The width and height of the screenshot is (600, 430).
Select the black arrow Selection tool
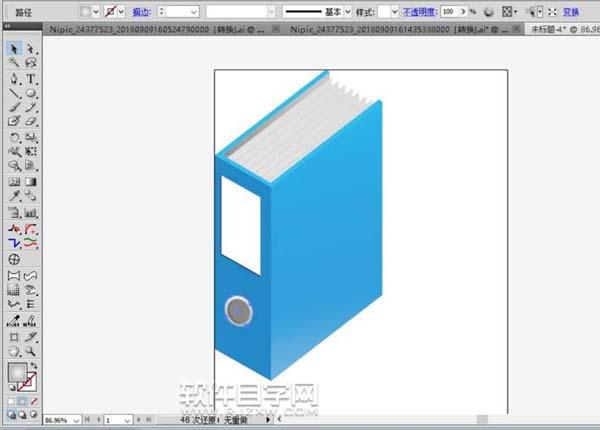tap(14, 49)
